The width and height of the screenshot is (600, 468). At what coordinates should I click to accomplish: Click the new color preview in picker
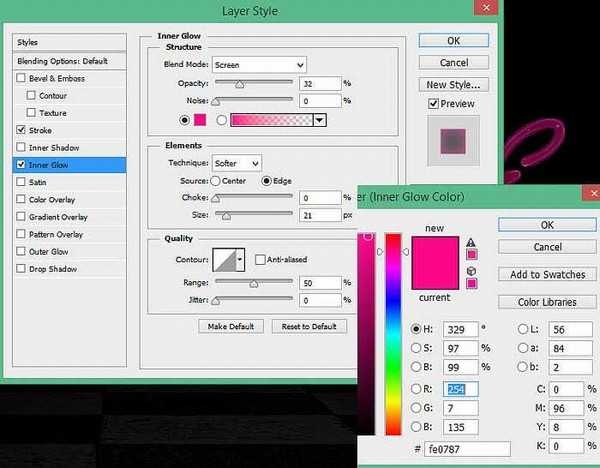433,250
